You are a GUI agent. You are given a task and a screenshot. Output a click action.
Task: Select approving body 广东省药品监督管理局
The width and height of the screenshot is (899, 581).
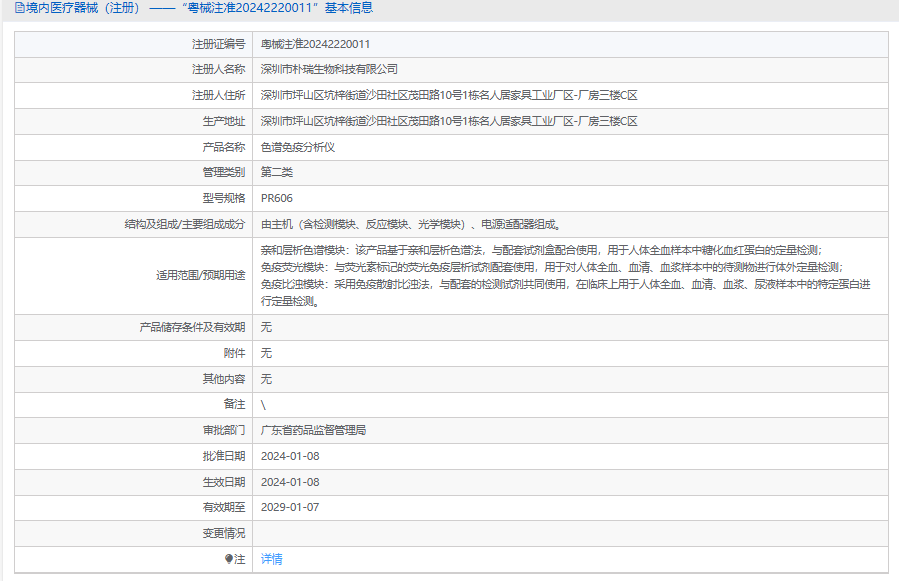(x=313, y=430)
